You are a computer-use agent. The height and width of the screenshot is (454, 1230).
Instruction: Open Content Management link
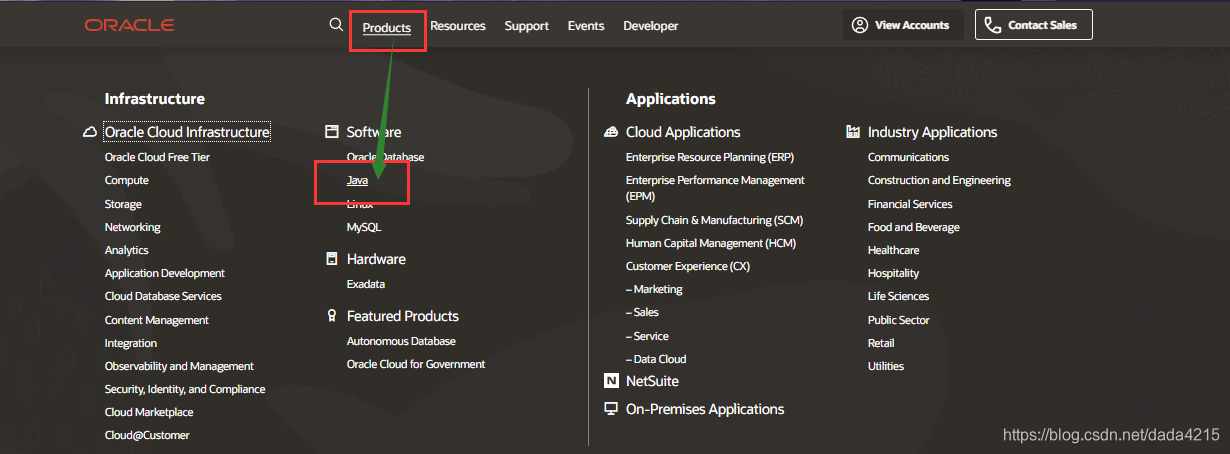pyautogui.click(x=157, y=320)
